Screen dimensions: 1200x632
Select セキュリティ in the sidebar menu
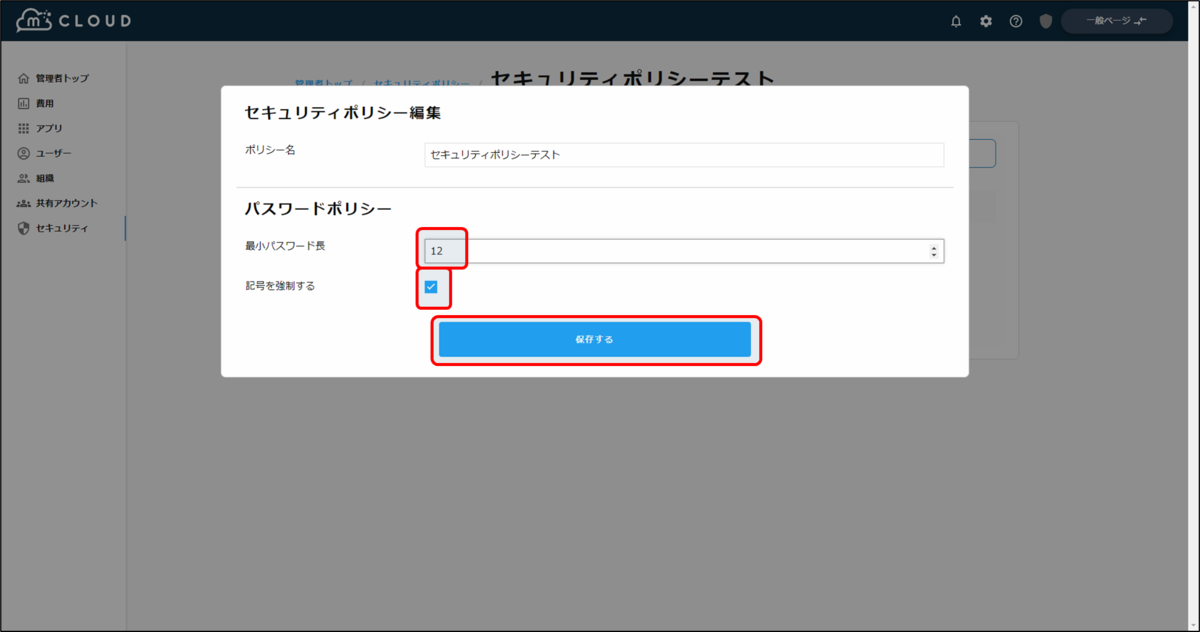pos(60,227)
